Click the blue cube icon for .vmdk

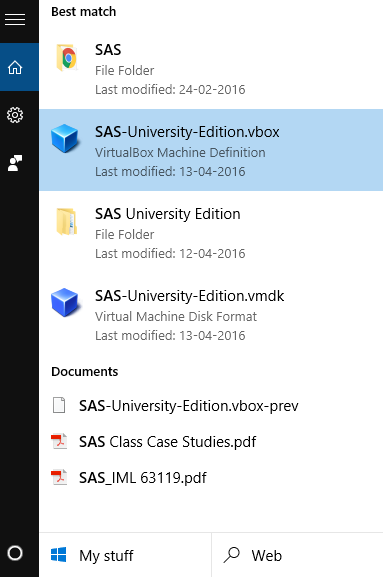(65, 302)
